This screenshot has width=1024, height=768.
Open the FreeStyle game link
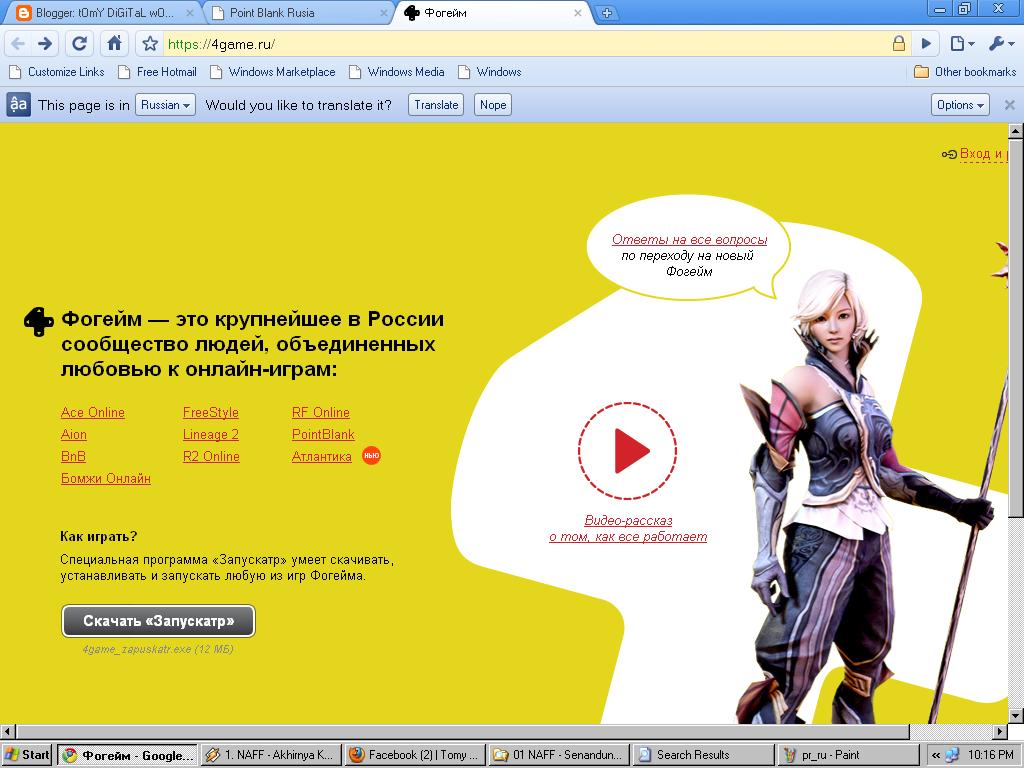click(x=211, y=412)
